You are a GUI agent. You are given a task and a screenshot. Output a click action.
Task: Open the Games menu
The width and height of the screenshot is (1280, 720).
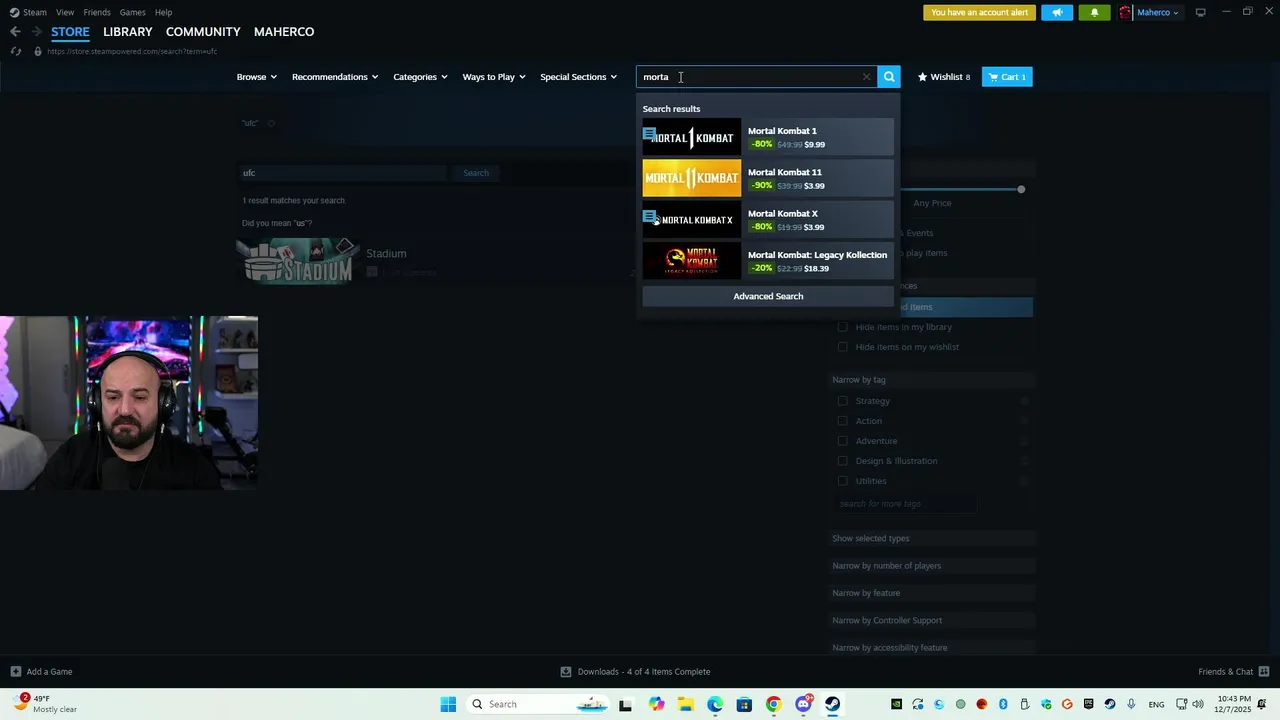point(132,12)
